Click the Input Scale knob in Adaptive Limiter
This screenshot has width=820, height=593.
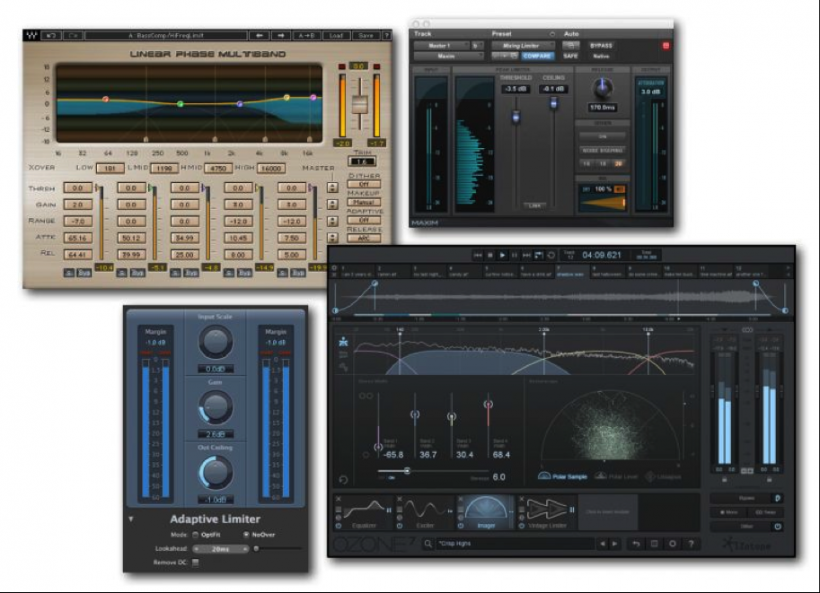[215, 342]
